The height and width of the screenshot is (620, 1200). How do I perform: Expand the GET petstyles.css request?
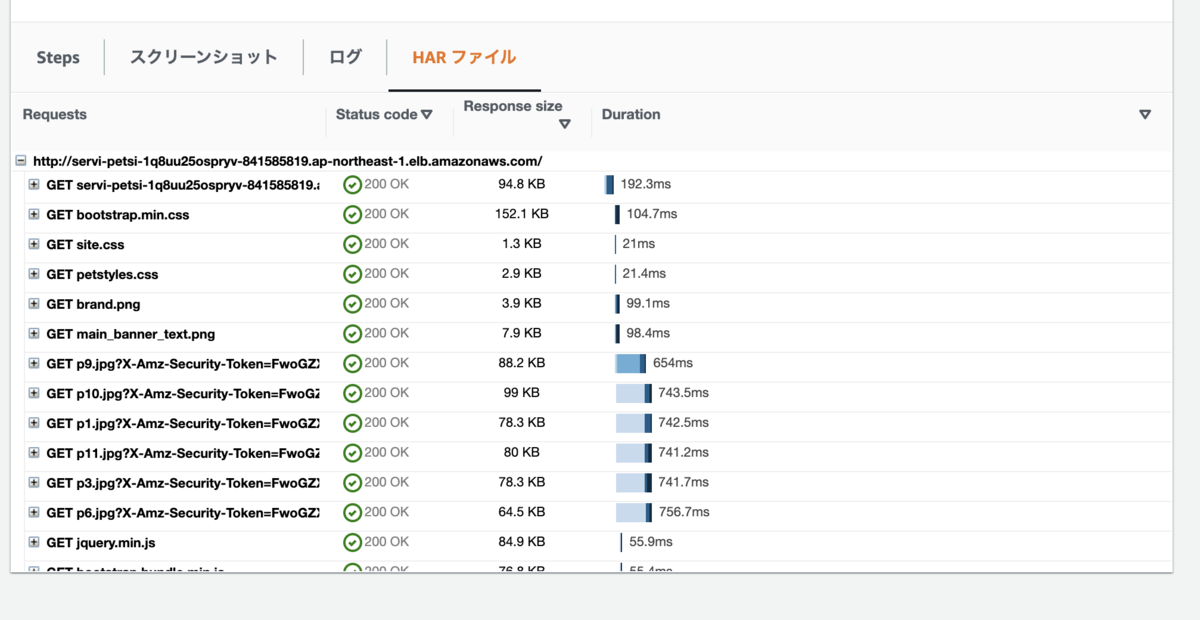[34, 274]
